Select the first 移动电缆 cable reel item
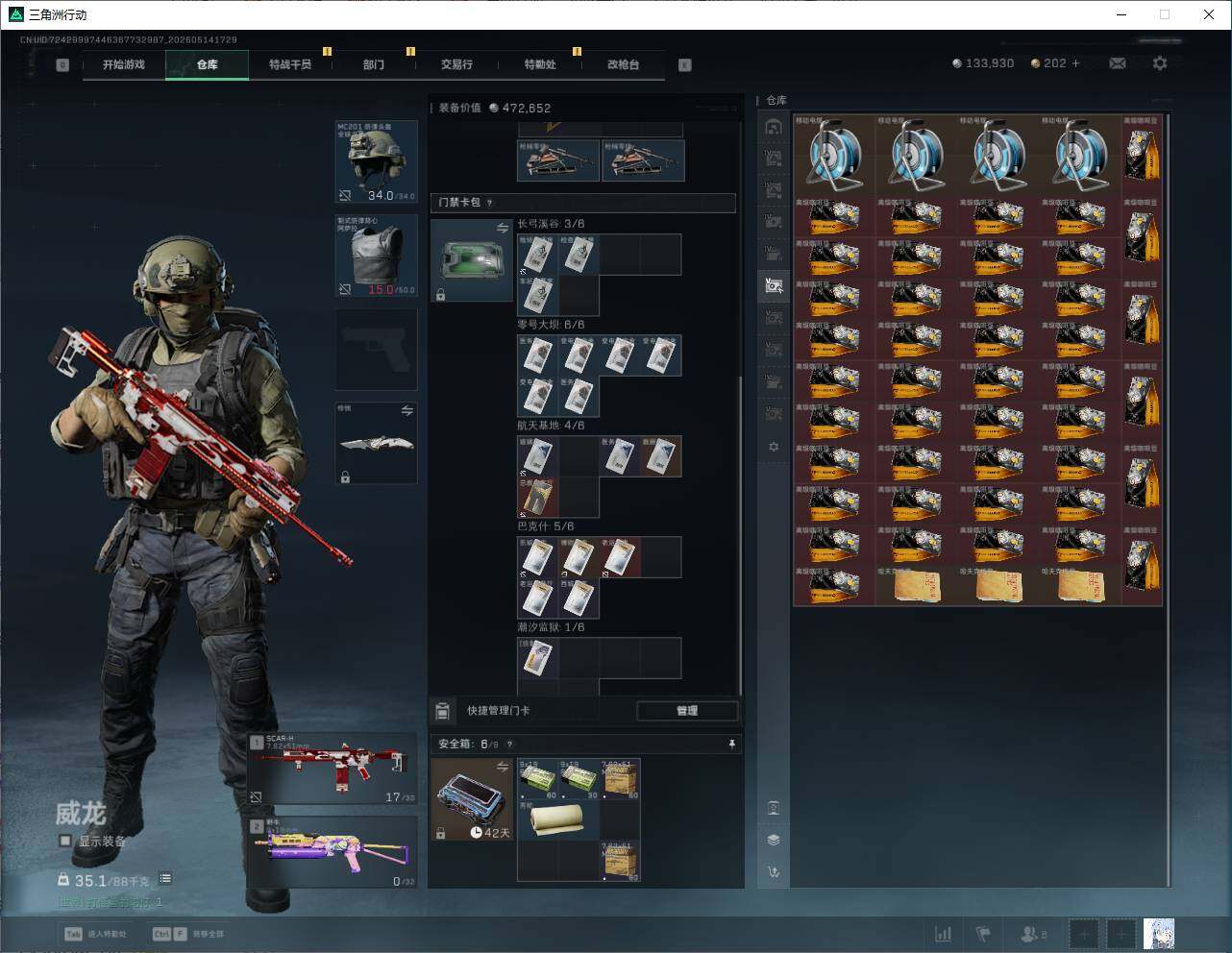This screenshot has height=953, width=1232. tap(834, 155)
